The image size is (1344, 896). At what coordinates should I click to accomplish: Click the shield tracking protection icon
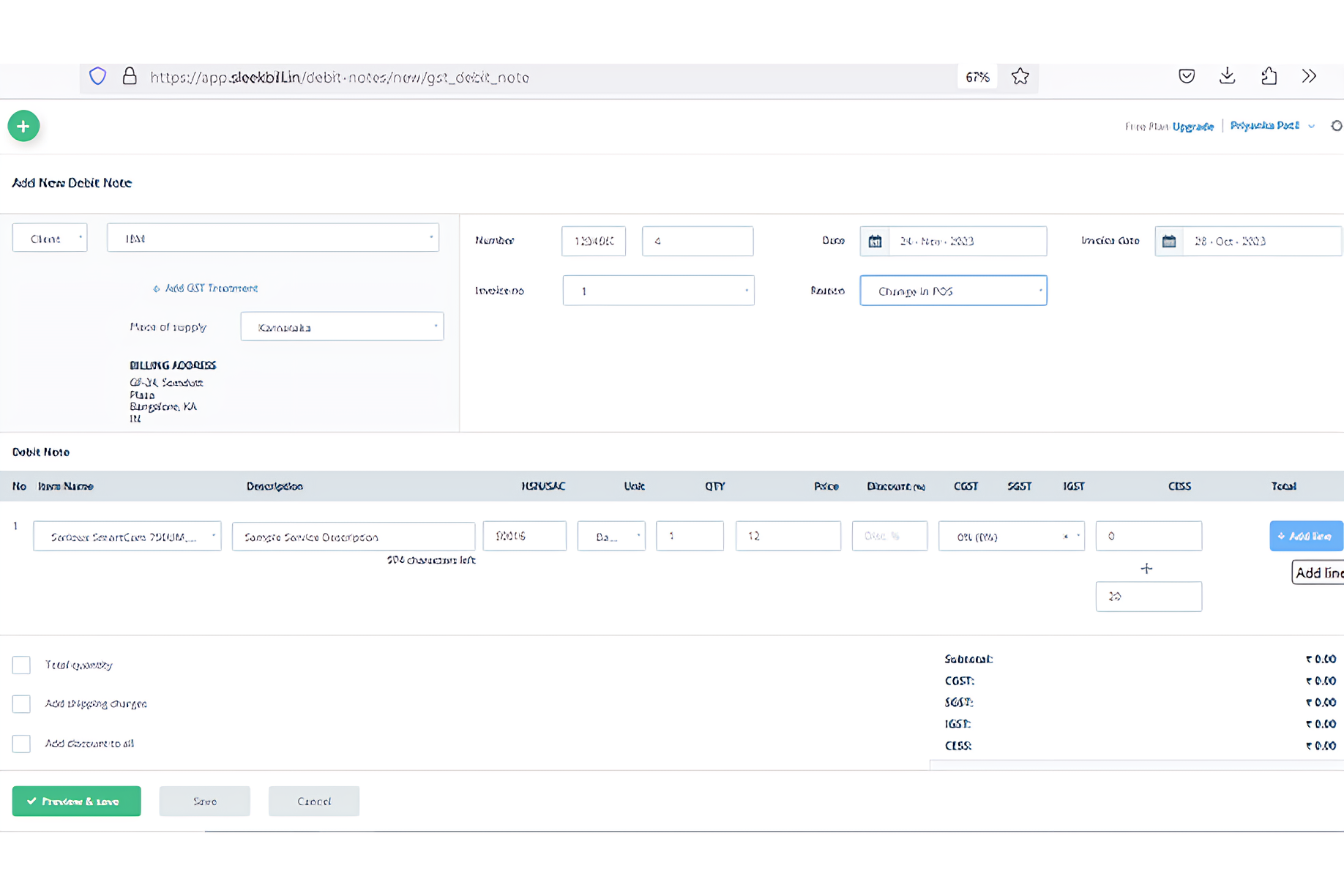(x=97, y=76)
